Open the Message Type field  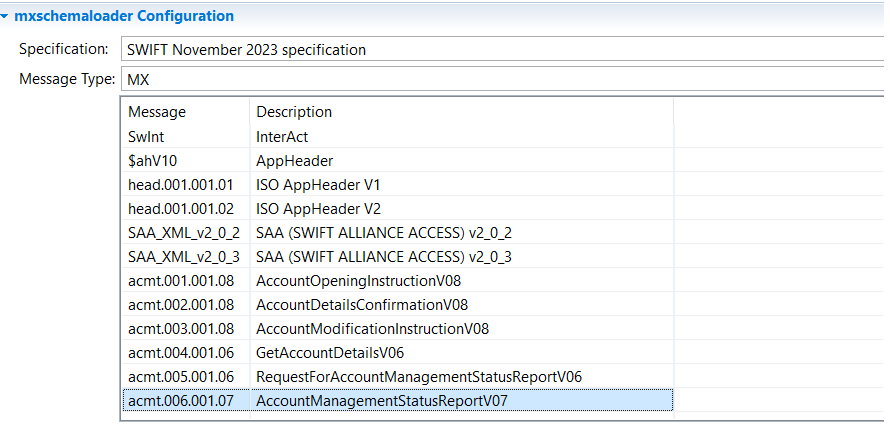pos(500,80)
